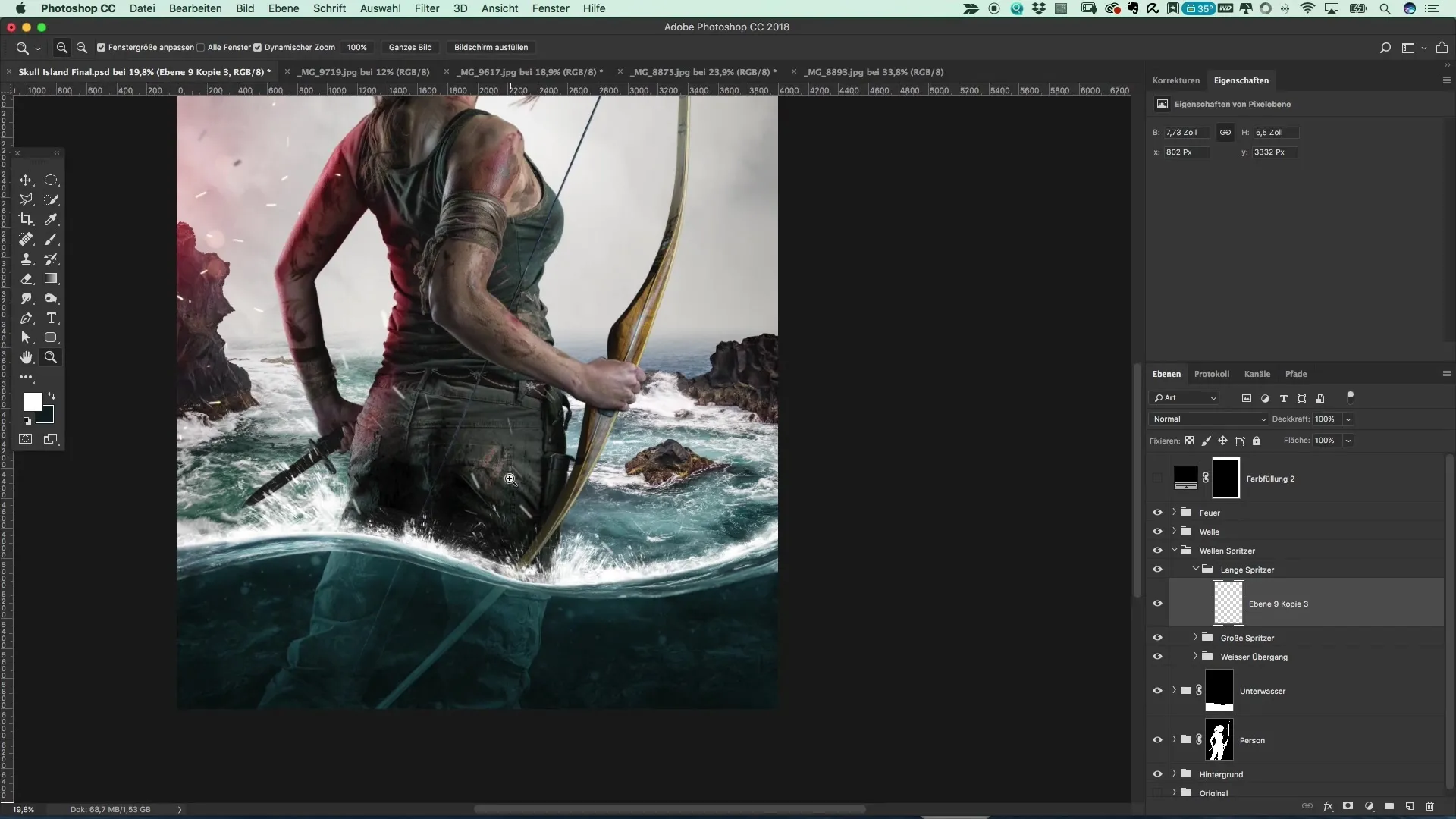The width and height of the screenshot is (1456, 819).
Task: Select the Smudge tool
Action: 26,298
